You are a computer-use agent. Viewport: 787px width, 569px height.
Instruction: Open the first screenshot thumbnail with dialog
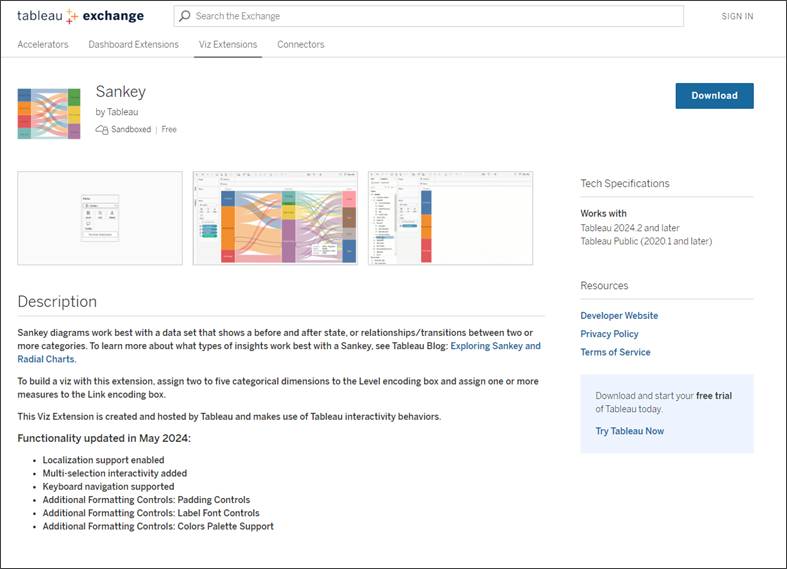click(100, 218)
